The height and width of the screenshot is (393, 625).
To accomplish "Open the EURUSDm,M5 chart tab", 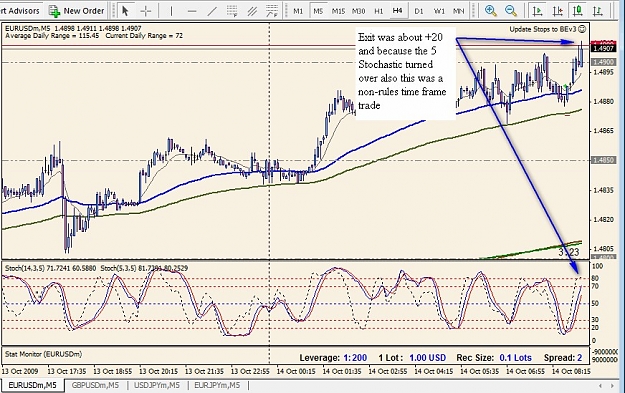I will tap(32, 385).
